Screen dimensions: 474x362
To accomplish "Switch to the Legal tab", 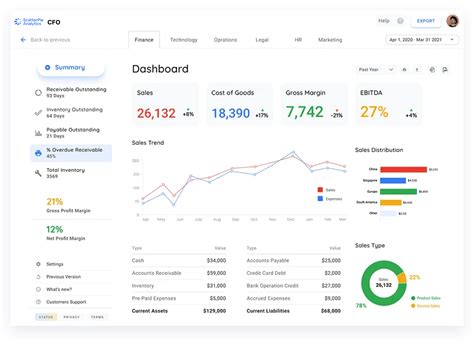I will point(262,40).
